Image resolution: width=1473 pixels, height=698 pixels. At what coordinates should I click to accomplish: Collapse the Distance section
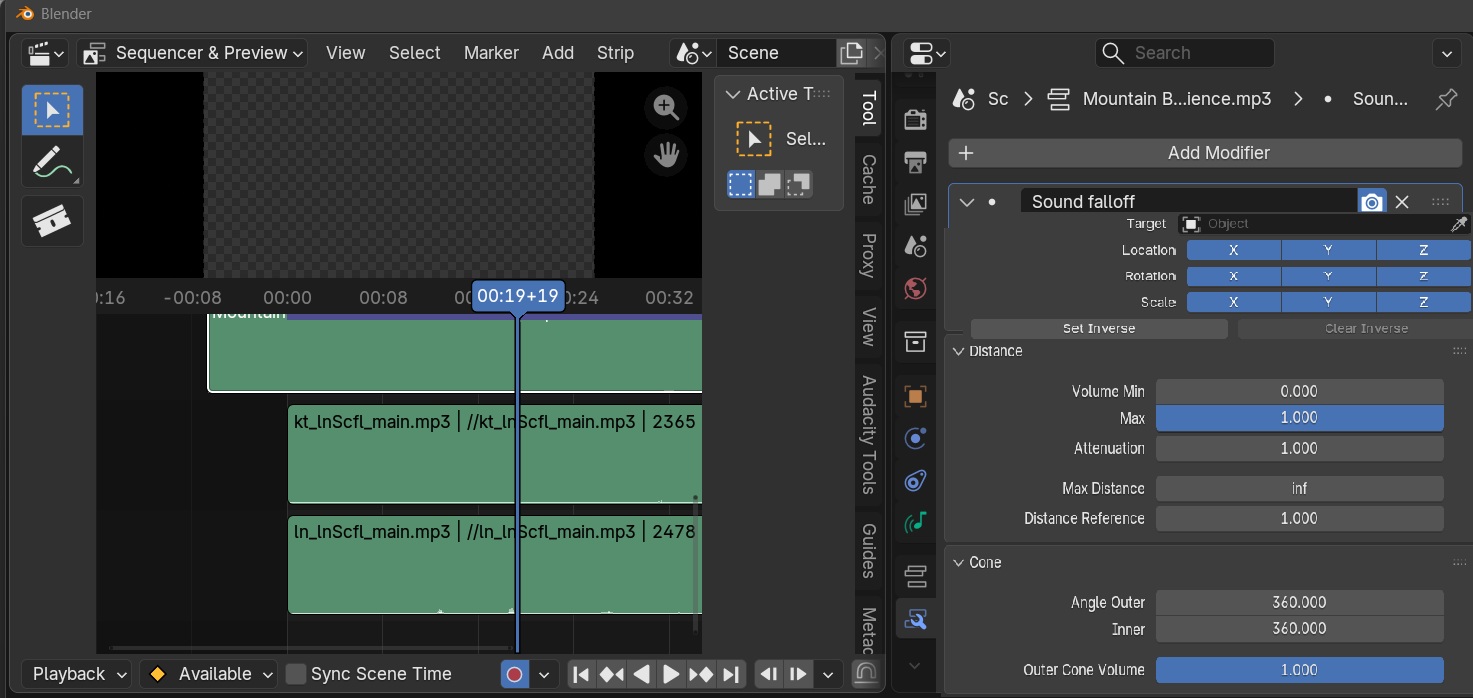(959, 352)
